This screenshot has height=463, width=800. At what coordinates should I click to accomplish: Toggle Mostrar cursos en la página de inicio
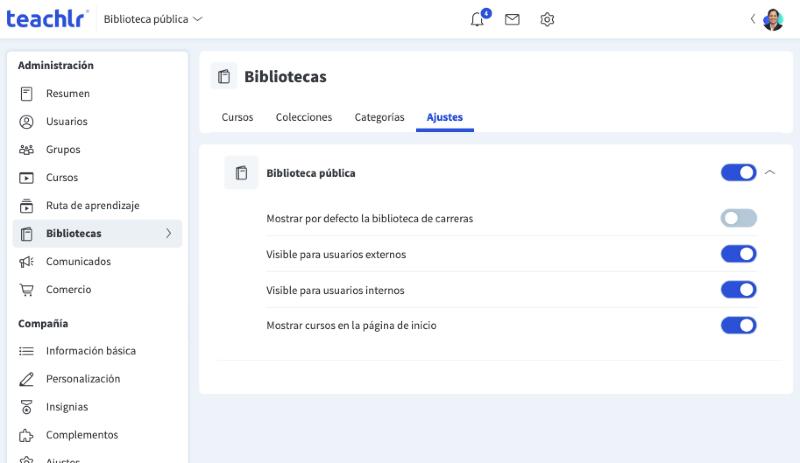pos(738,325)
